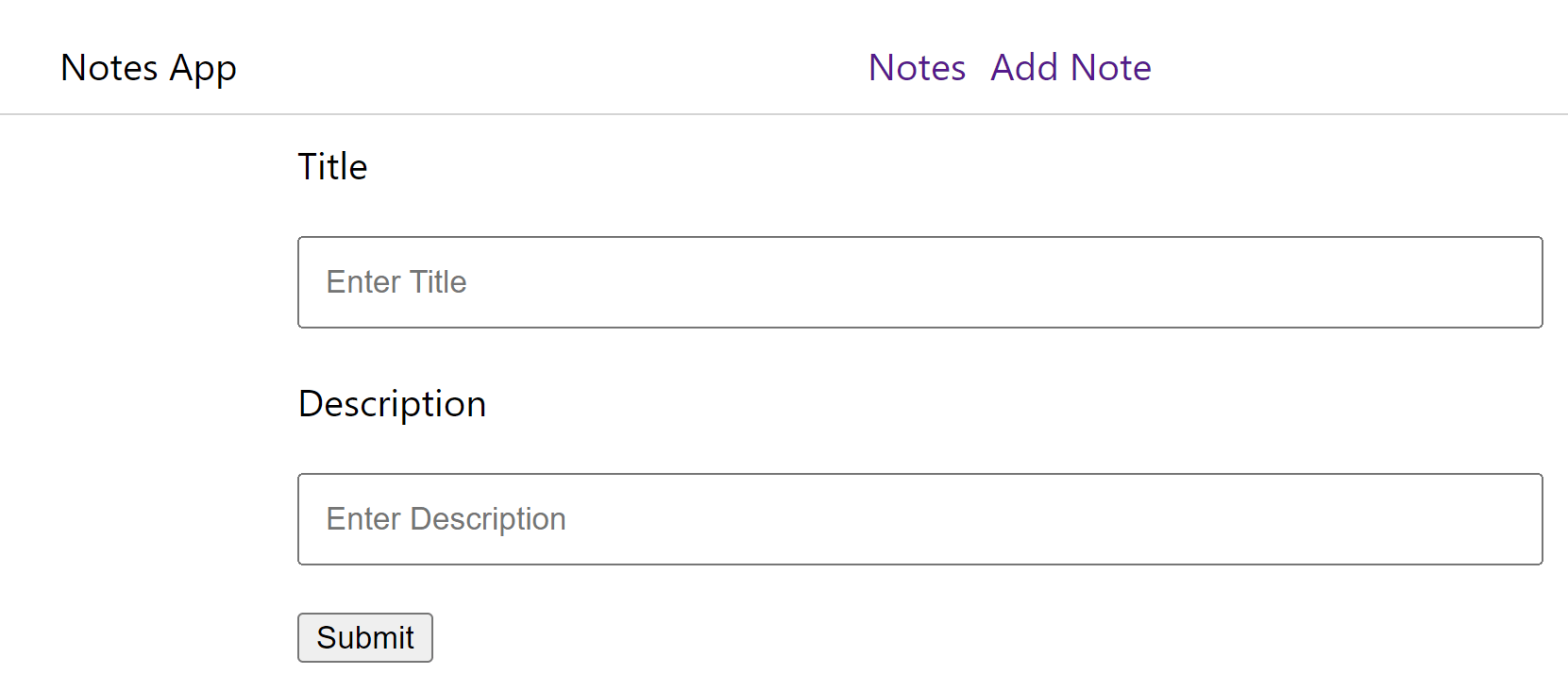Open Notes list from the navbar
1568x691 pixels.
click(x=916, y=67)
